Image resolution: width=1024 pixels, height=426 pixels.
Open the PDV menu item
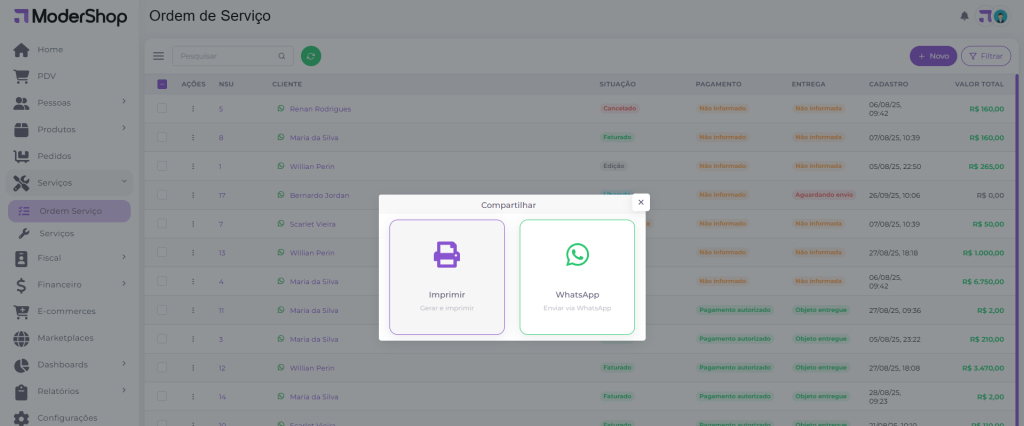point(47,76)
